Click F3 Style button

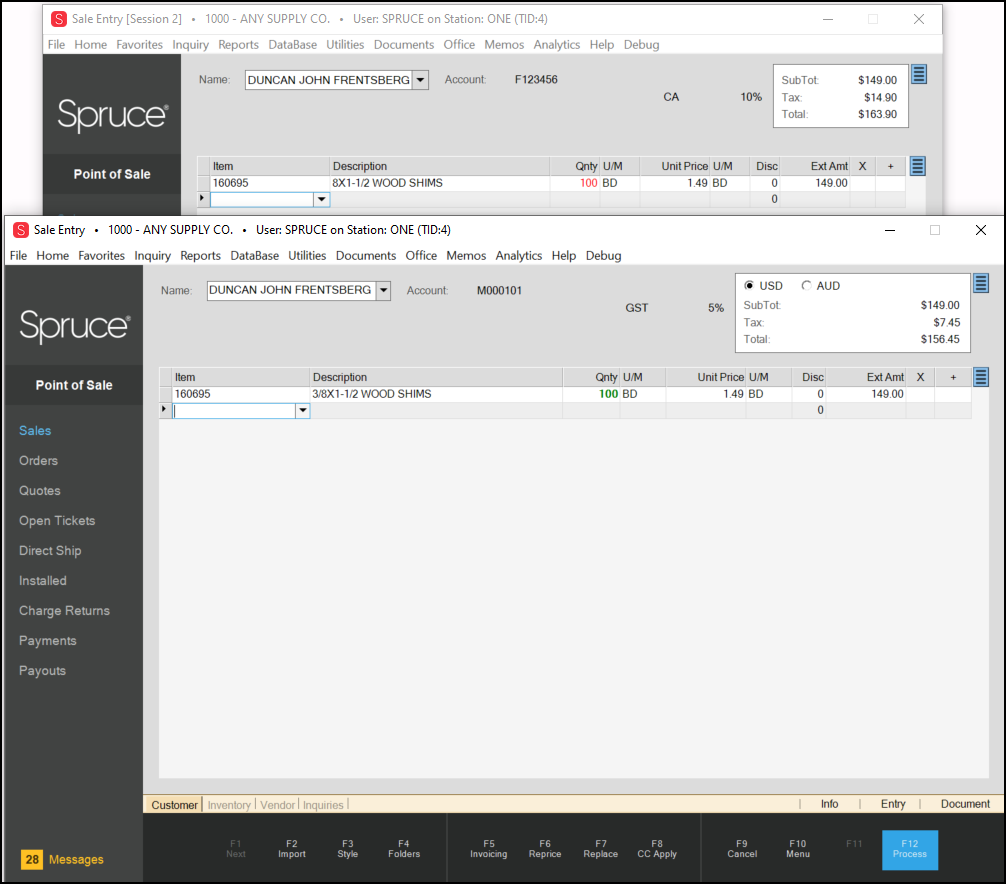click(x=348, y=849)
